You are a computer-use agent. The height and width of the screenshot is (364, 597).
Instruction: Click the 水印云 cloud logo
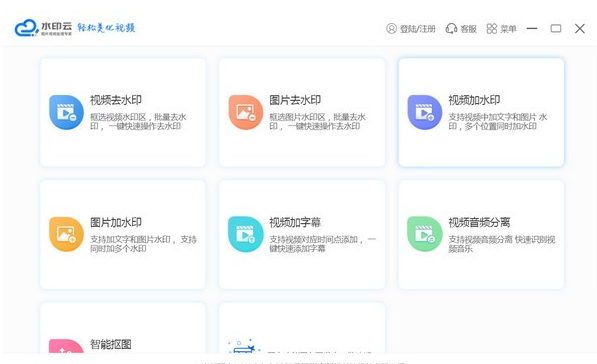26,28
